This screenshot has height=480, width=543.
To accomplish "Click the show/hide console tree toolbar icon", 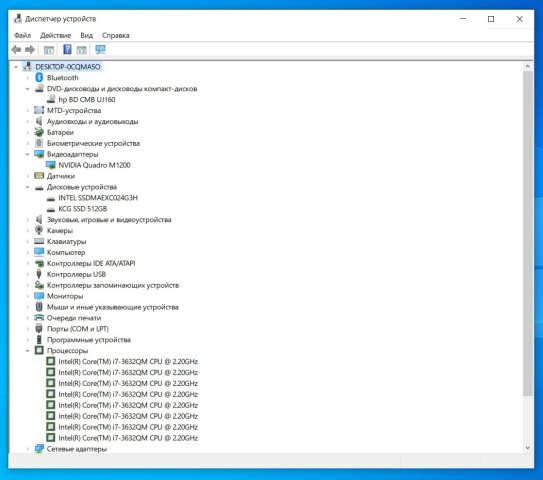I will point(49,50).
